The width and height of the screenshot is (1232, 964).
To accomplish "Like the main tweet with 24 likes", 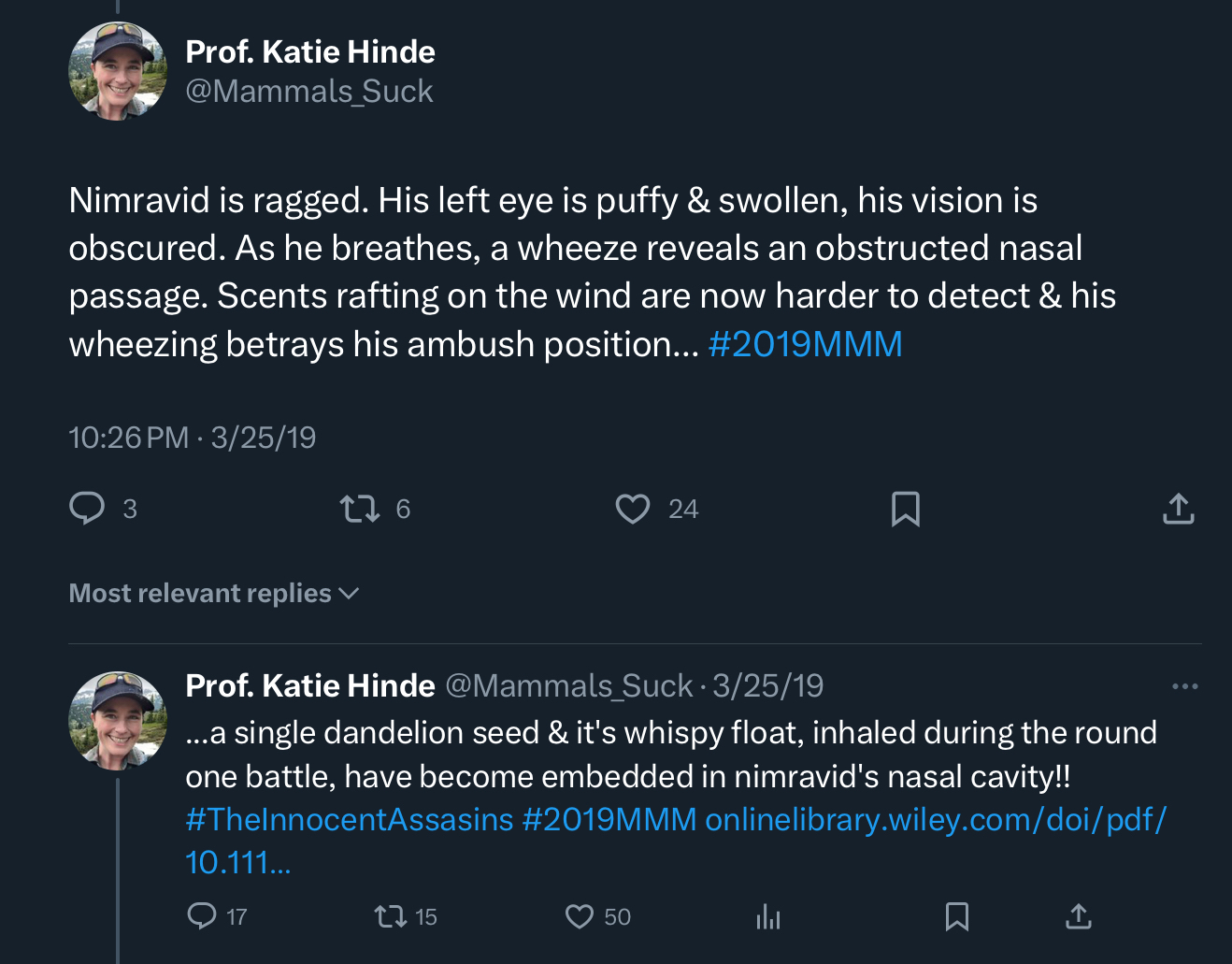I will [633, 509].
